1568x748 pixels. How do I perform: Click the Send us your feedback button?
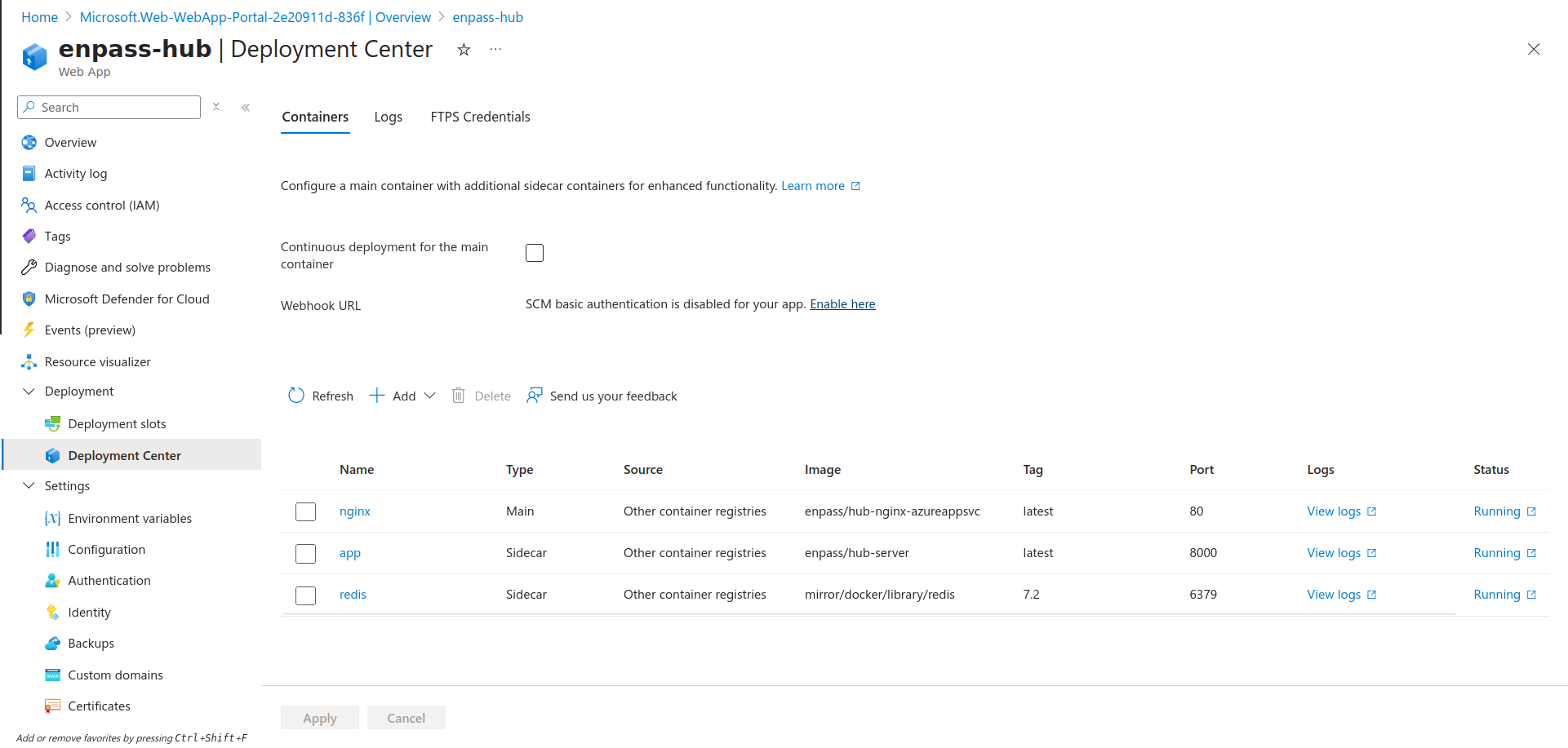pos(602,396)
